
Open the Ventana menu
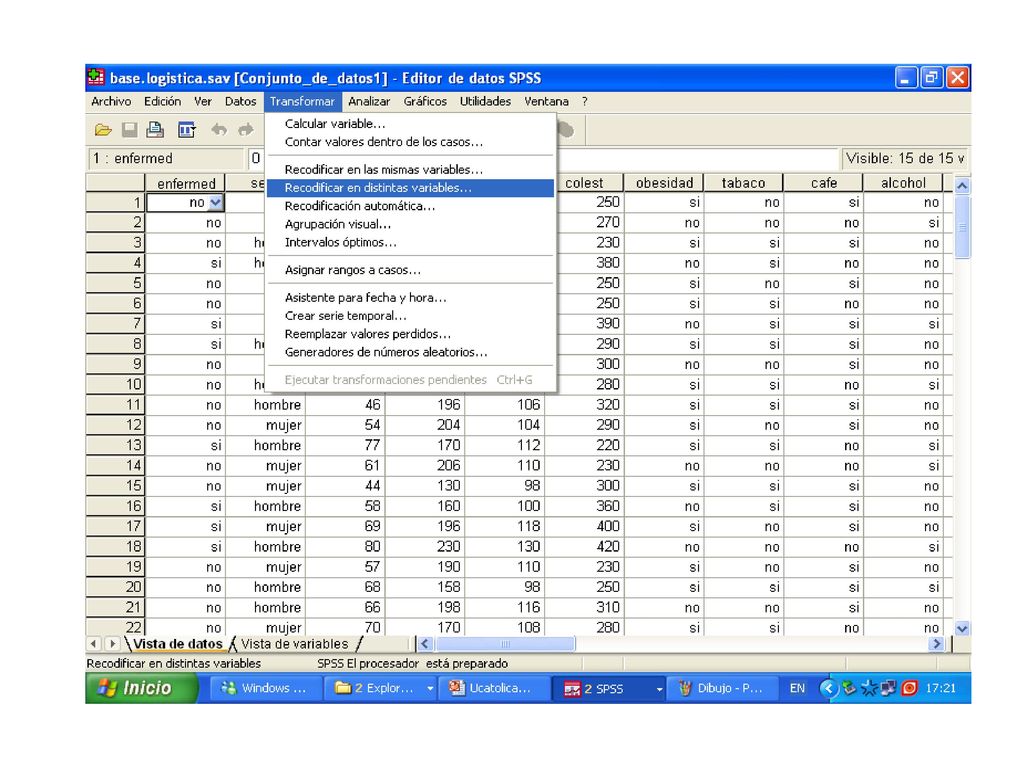(x=546, y=101)
